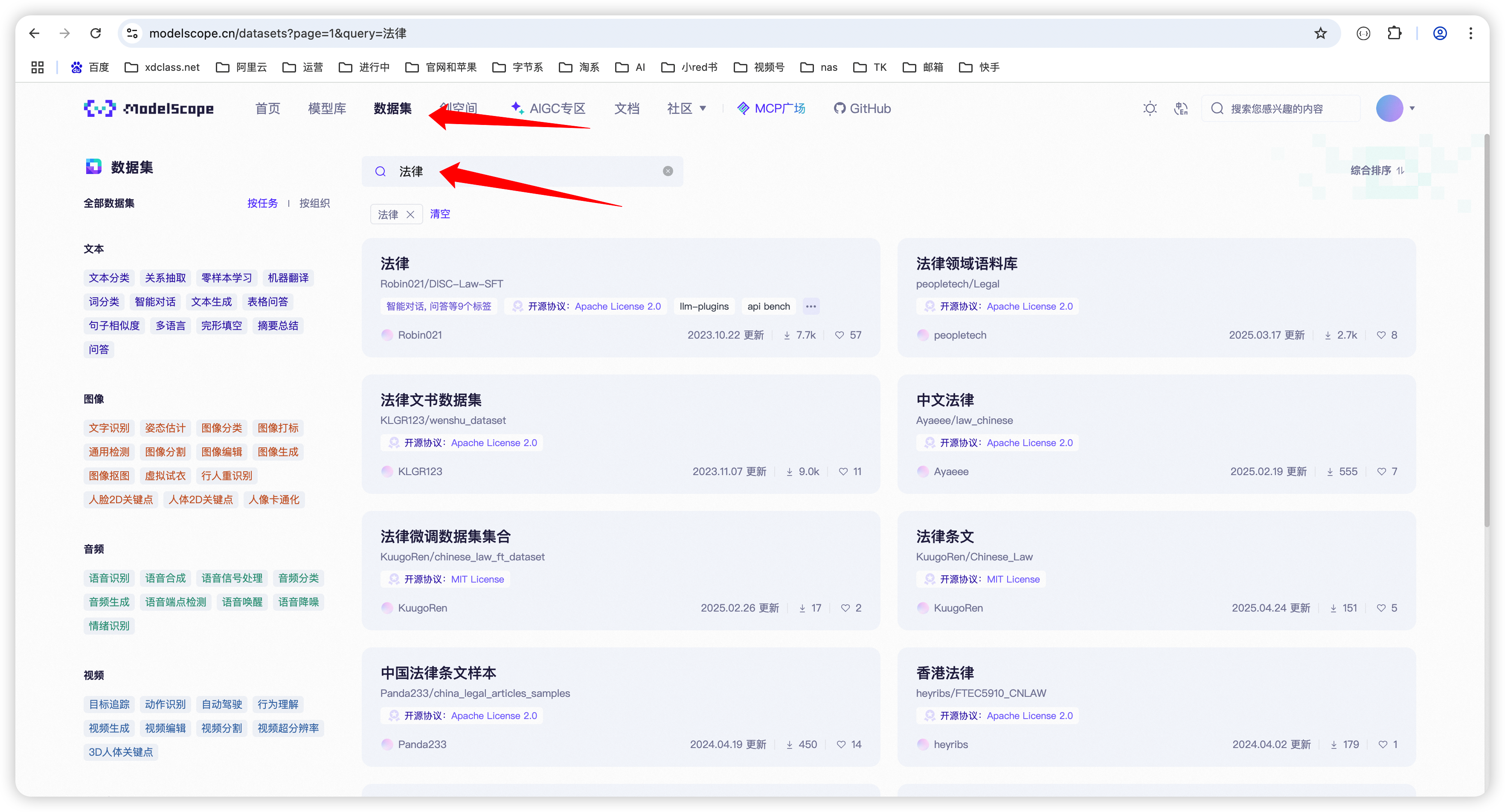1505x812 pixels.
Task: Remove the 法律 filter tag
Action: 411,215
